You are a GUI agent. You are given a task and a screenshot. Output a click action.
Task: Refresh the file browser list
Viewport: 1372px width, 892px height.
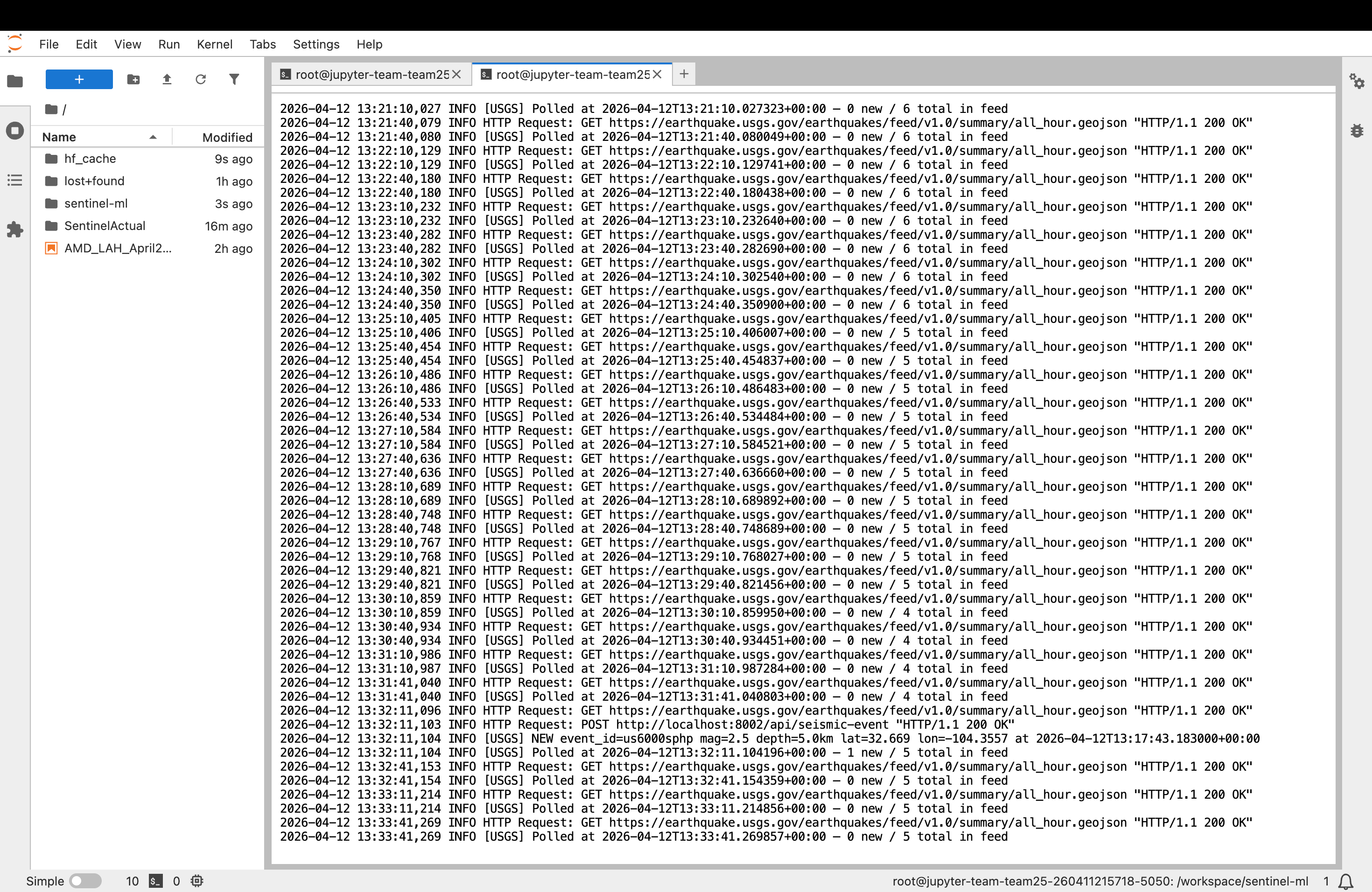pos(200,79)
